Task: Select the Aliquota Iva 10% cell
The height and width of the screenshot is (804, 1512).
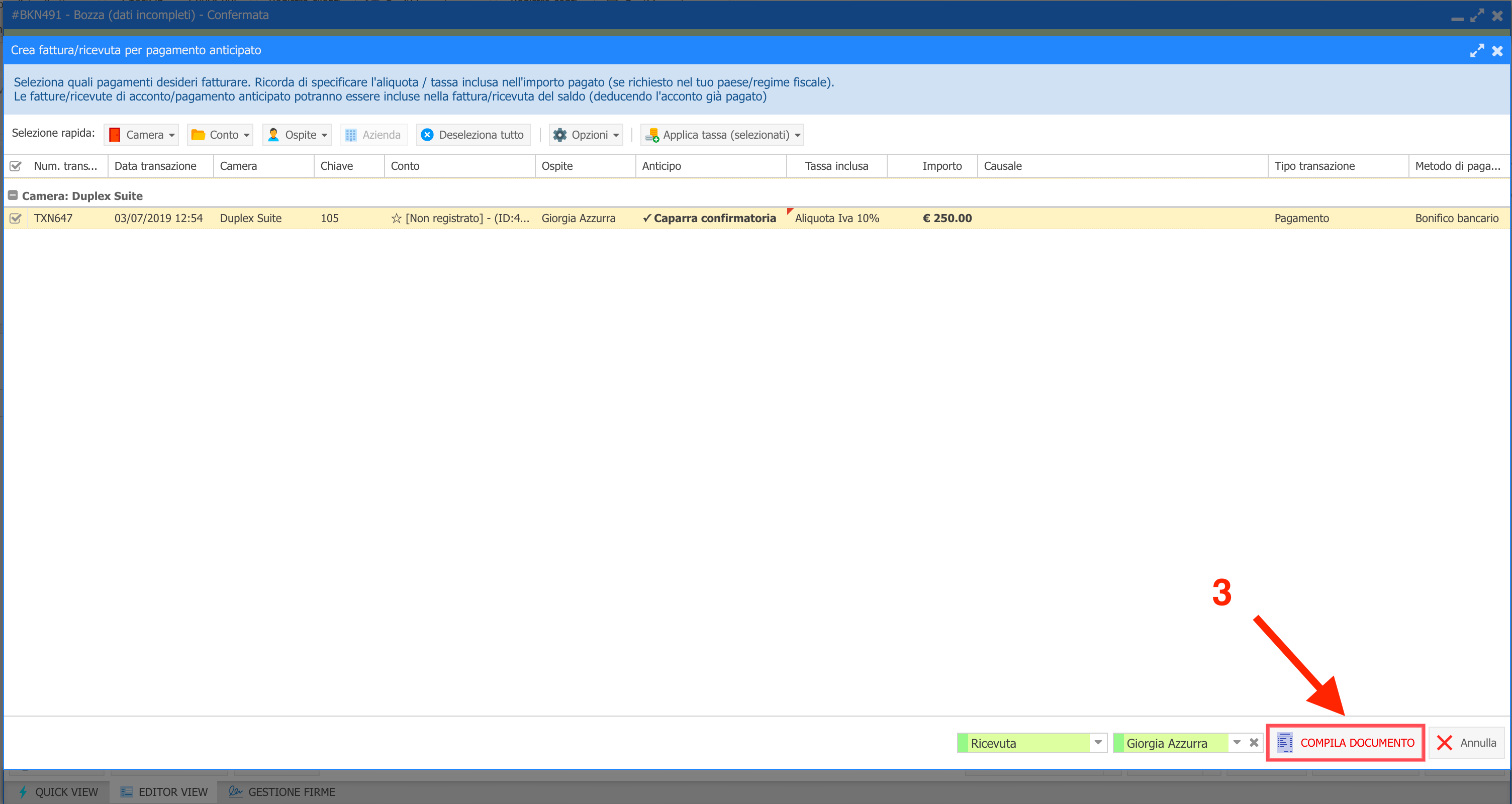Action: coord(837,218)
